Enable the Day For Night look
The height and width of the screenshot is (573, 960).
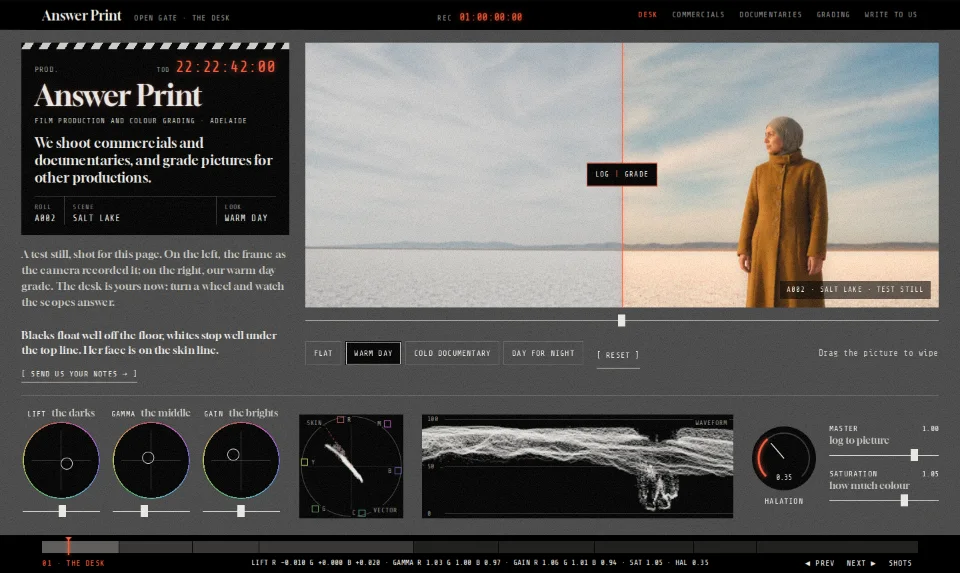pos(543,353)
